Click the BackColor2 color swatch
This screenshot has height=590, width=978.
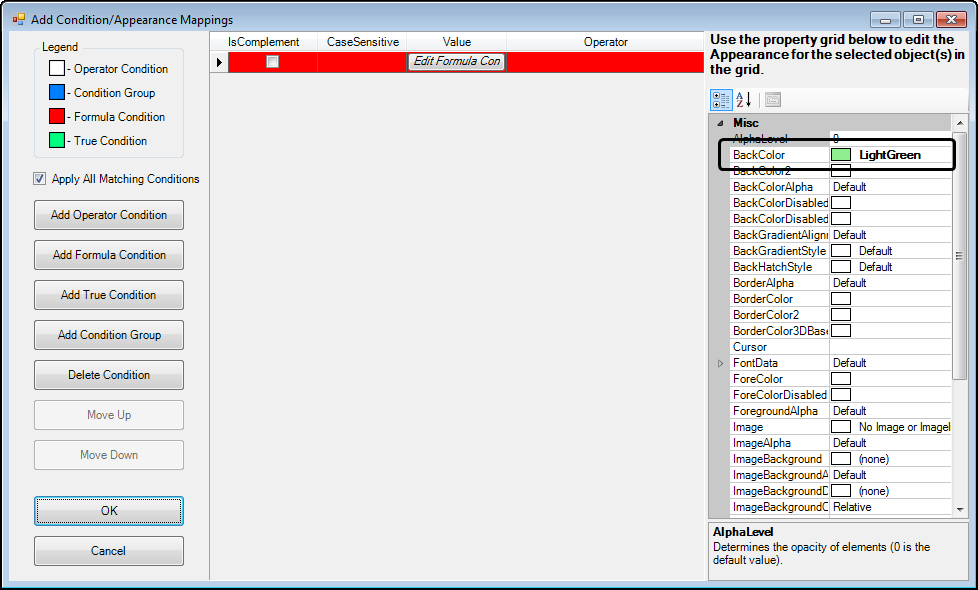click(841, 171)
